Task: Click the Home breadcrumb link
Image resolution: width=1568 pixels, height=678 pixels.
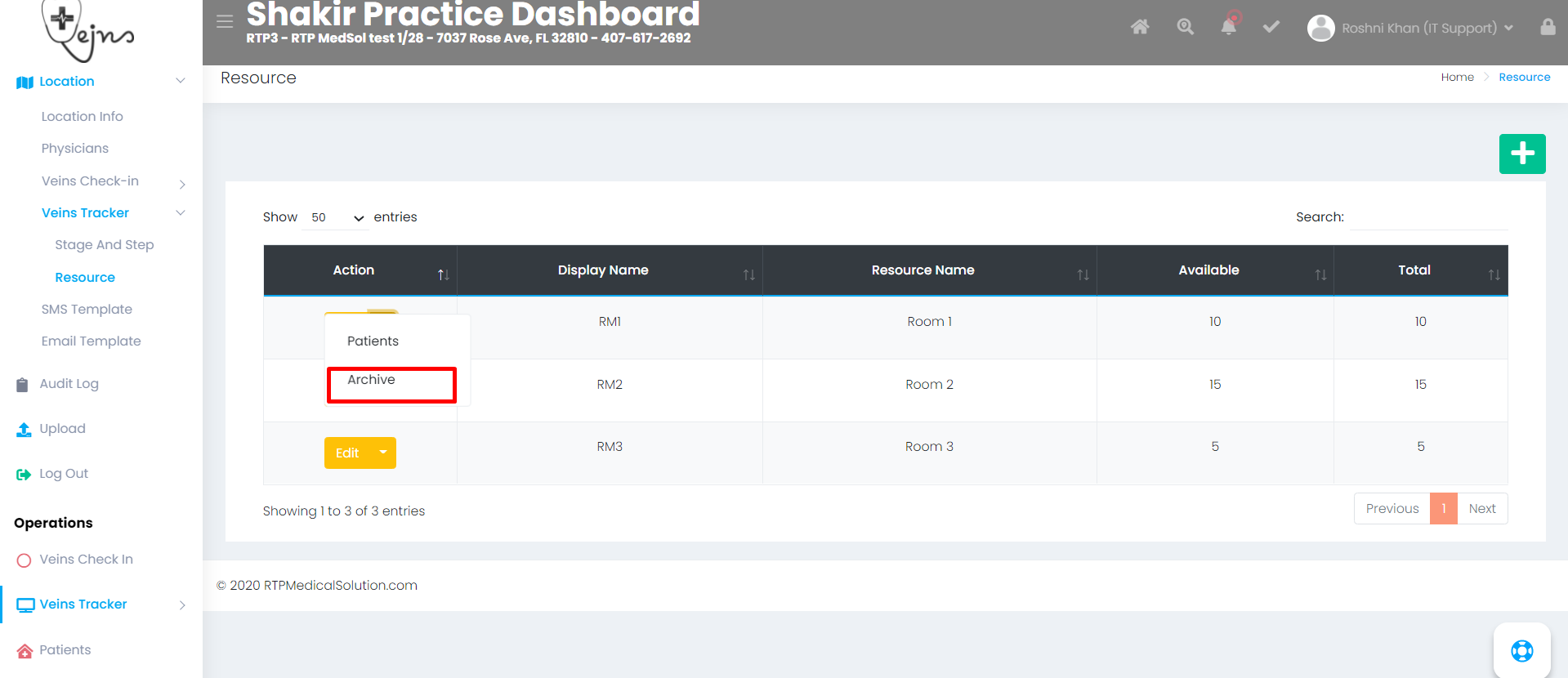Action: coord(1457,77)
